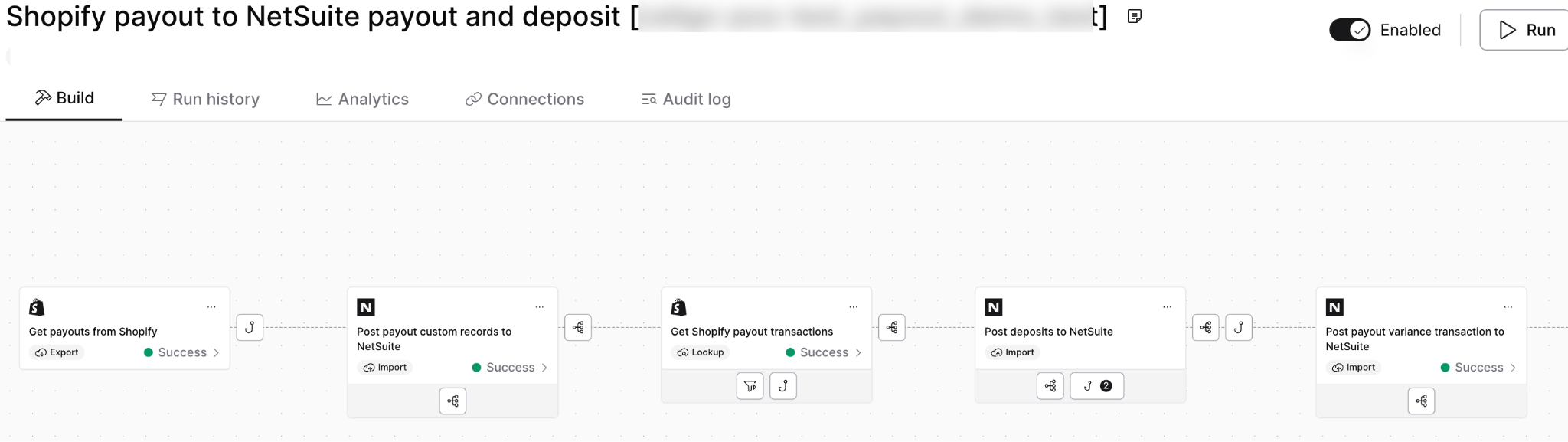View the Audit log tab
The image size is (1568, 442).
click(x=686, y=99)
